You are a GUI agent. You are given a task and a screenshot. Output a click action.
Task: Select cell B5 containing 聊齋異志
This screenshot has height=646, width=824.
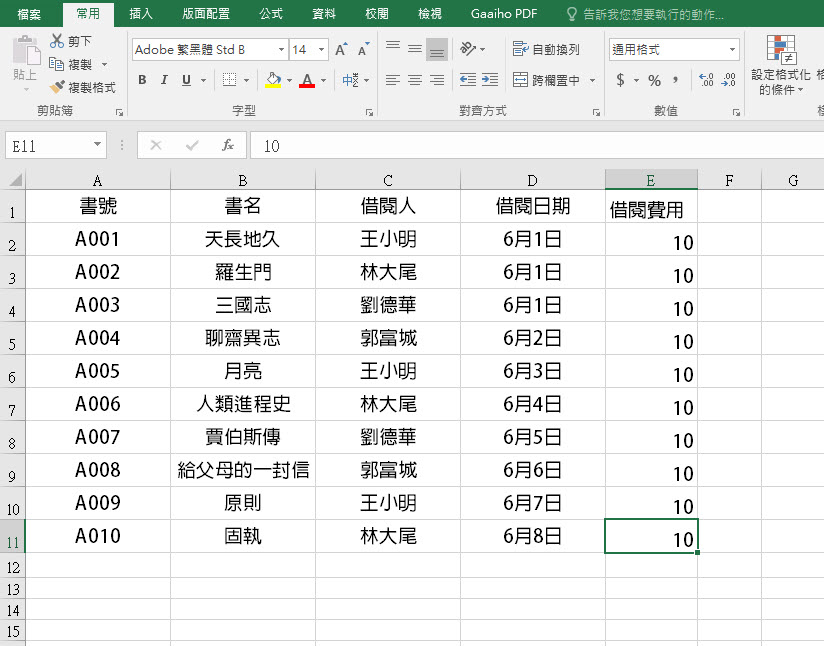click(x=243, y=338)
